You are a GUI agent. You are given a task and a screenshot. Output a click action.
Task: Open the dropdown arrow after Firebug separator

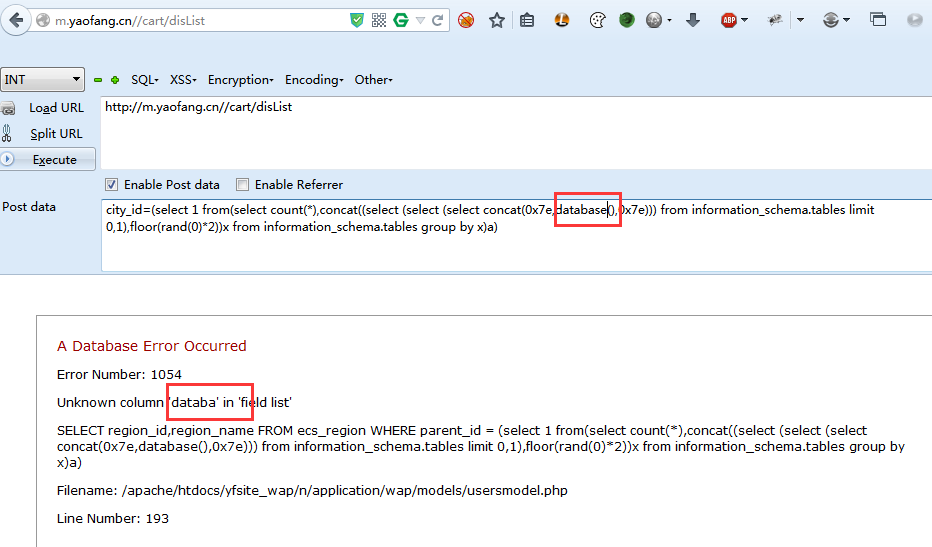point(800,21)
